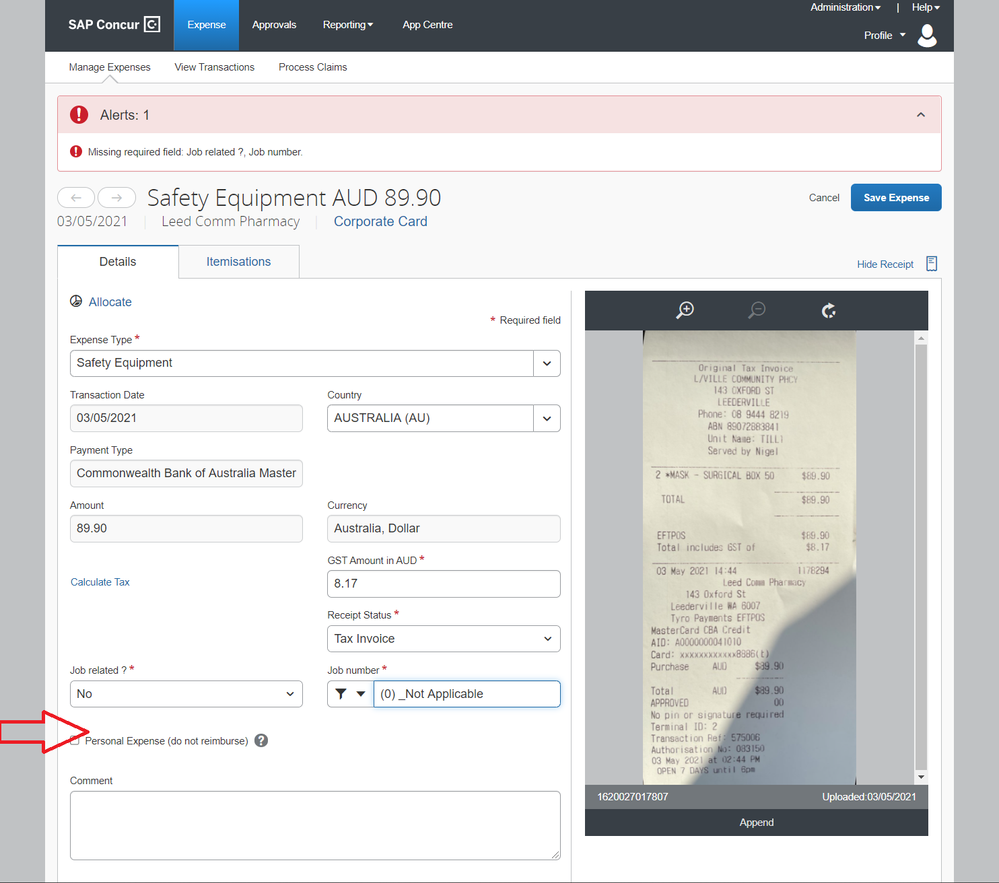Open the Job related dropdown
The height and width of the screenshot is (883, 999).
pos(186,694)
